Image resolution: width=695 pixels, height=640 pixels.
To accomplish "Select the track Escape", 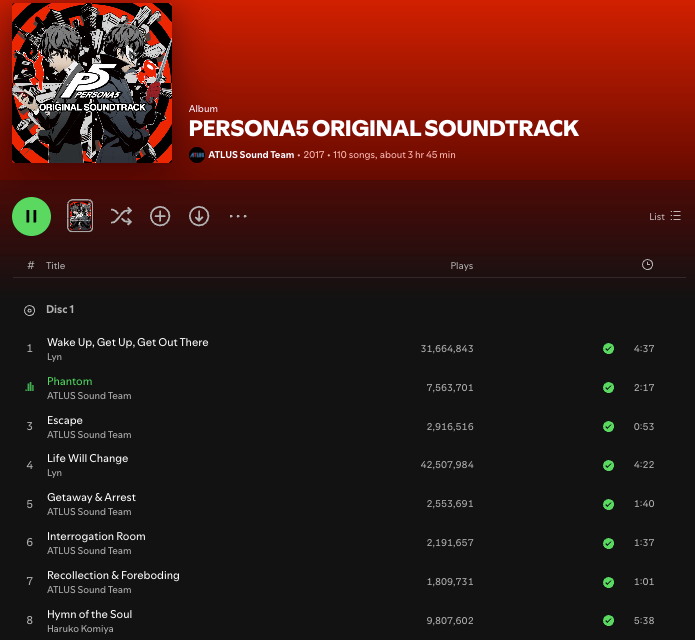I will [65, 420].
